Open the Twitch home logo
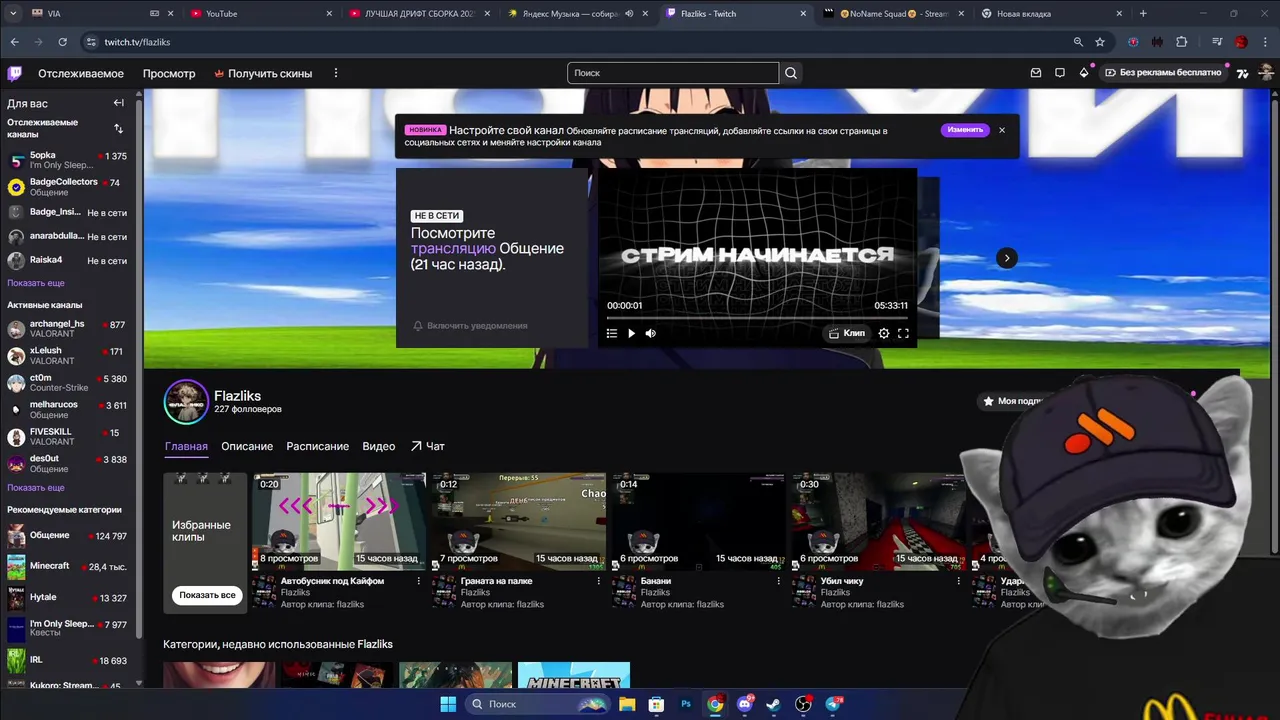 15,73
